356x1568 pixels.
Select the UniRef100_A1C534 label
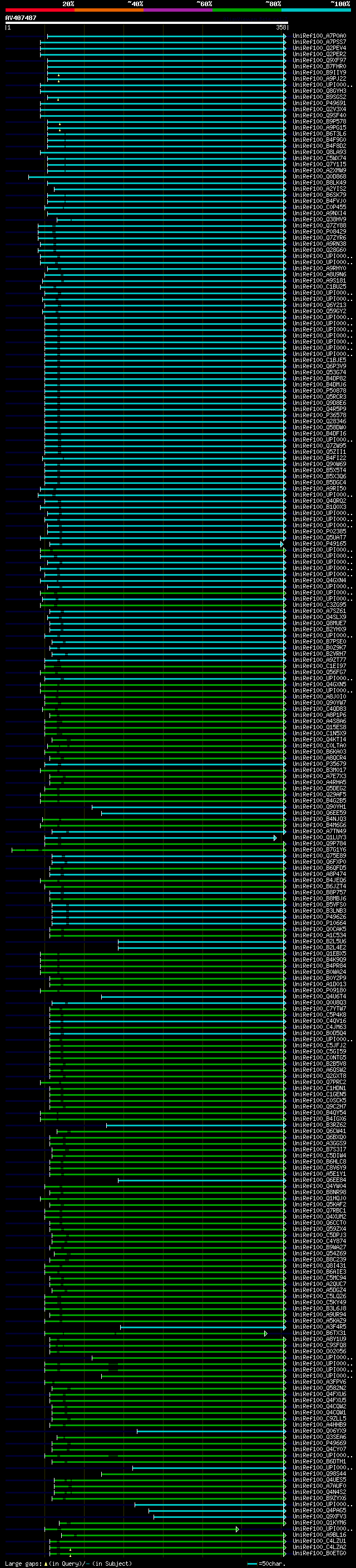click(319, 935)
